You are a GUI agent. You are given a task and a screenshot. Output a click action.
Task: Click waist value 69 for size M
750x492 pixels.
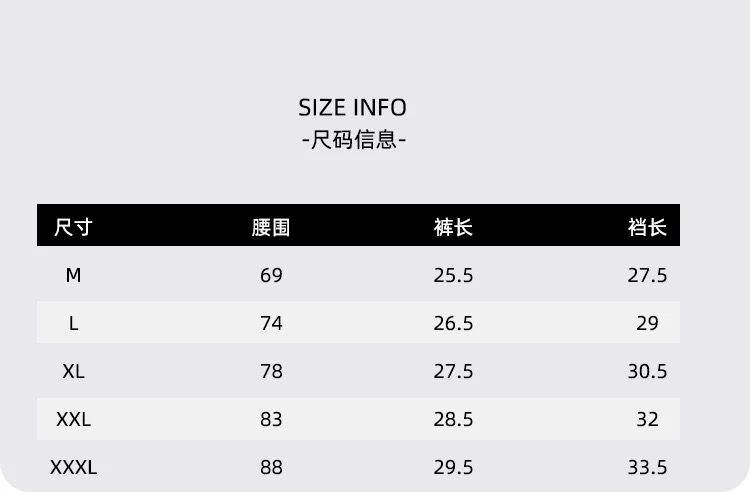tap(271, 275)
